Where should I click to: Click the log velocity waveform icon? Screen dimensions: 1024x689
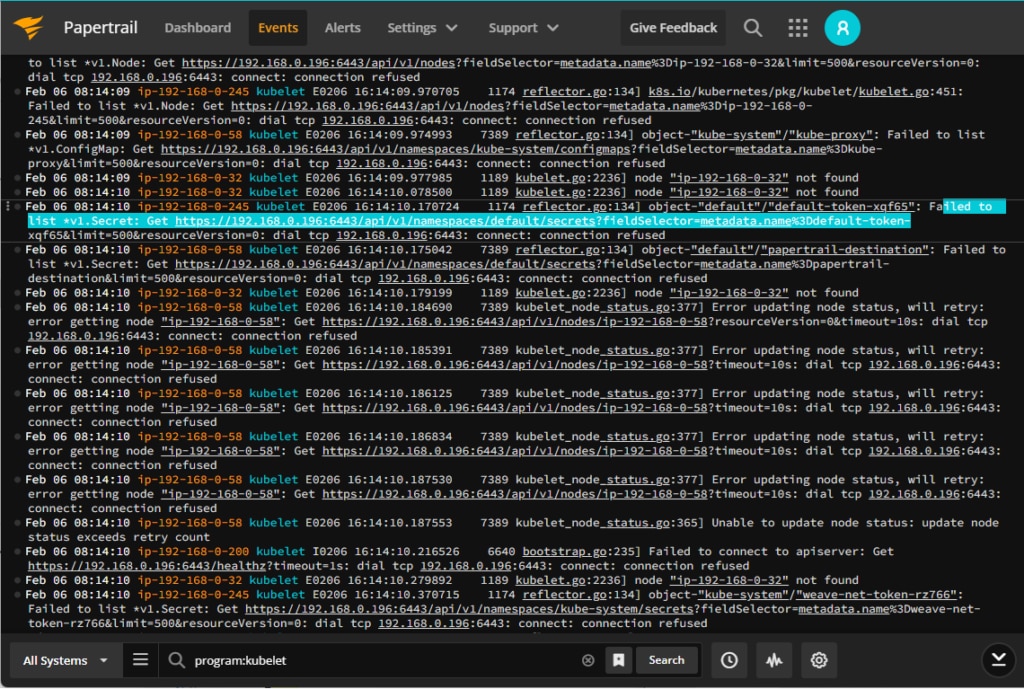coord(774,660)
